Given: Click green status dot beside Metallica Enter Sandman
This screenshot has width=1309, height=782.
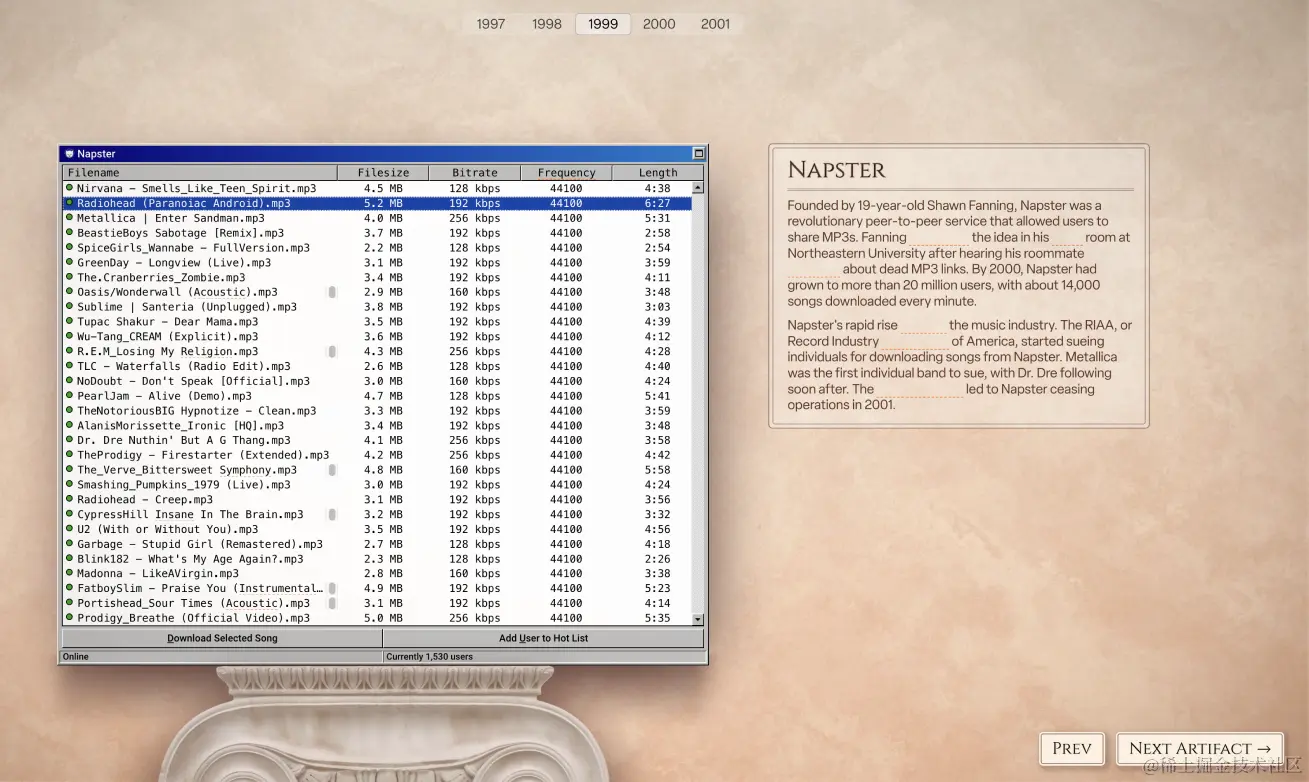Looking at the screenshot, I should [70, 218].
